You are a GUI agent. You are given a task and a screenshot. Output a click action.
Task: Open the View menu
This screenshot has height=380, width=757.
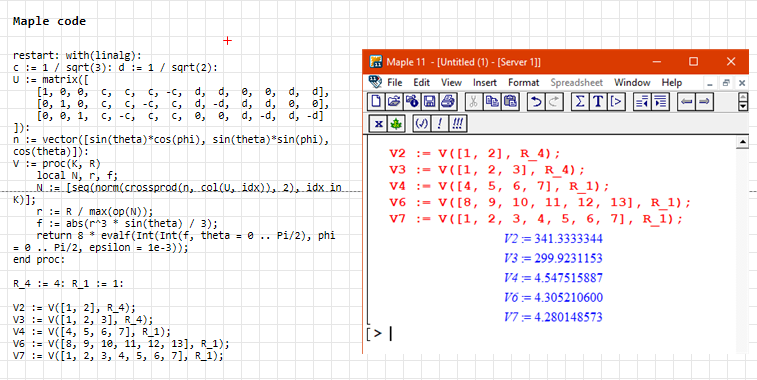[451, 83]
